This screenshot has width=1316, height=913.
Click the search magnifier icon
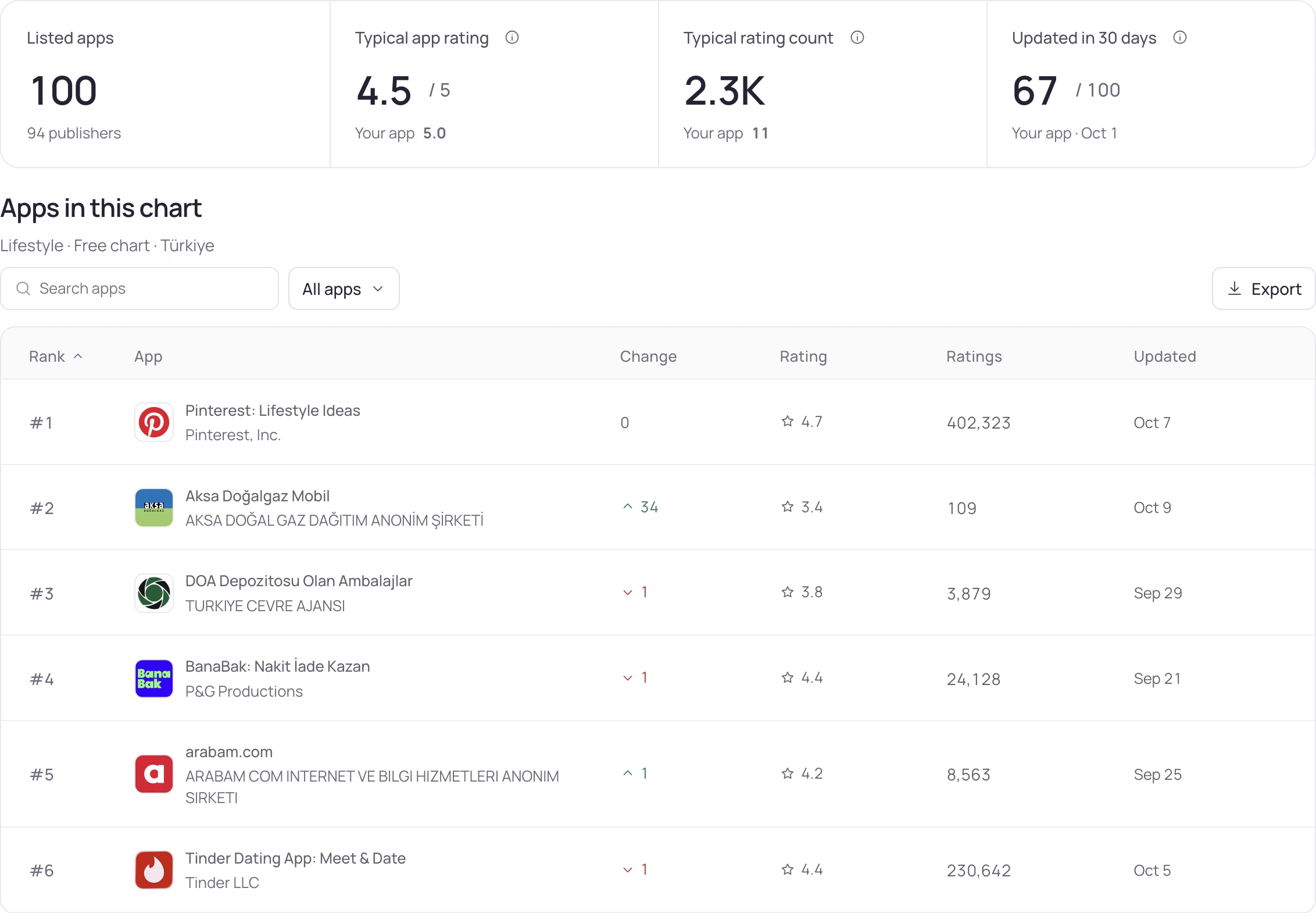pyautogui.click(x=23, y=288)
